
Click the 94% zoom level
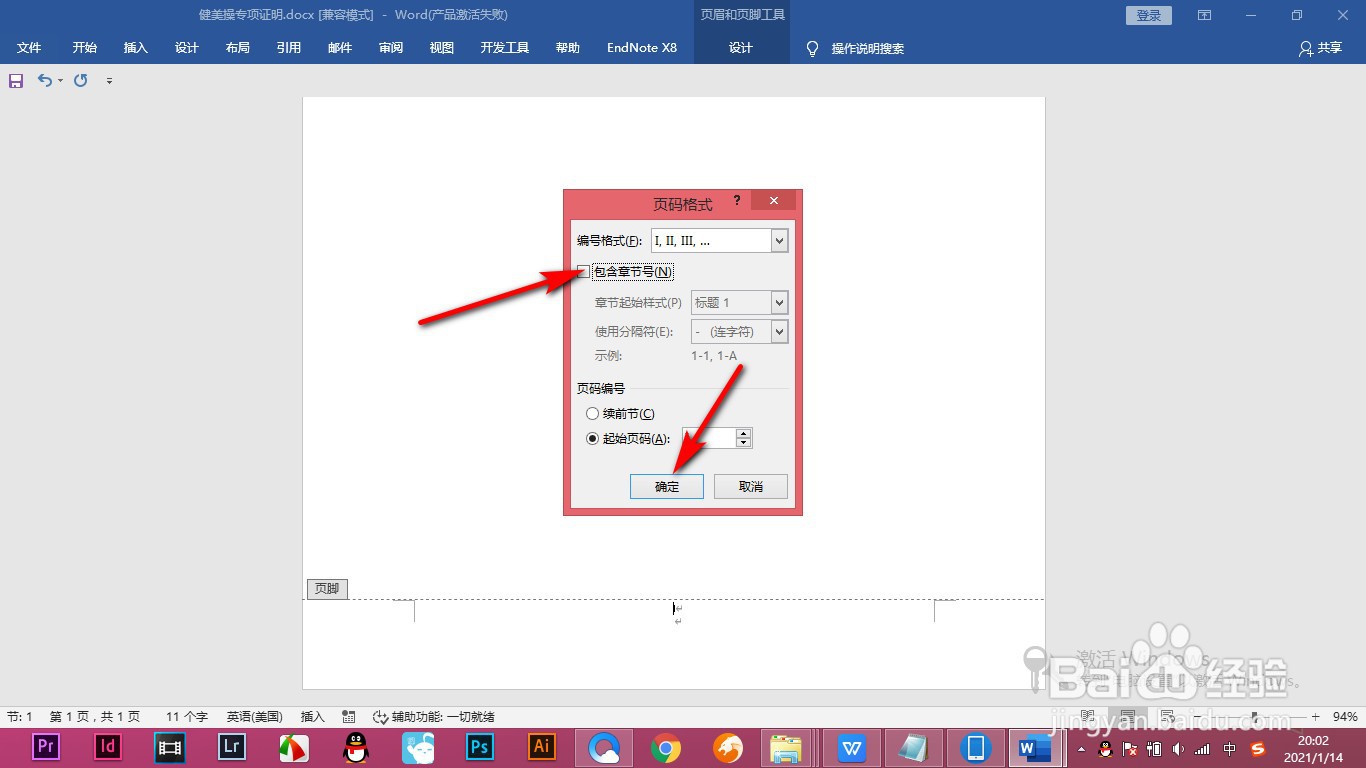coord(1345,717)
